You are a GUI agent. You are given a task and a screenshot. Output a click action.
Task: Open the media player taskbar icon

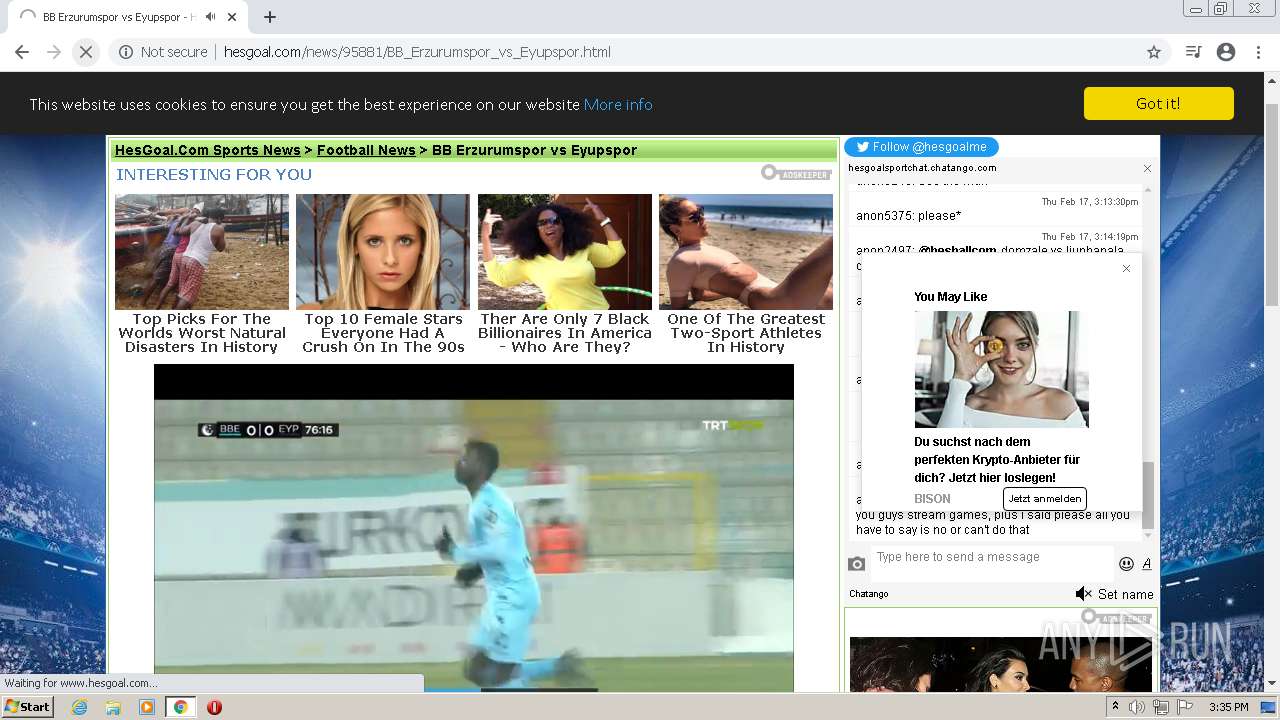pyautogui.click(x=147, y=707)
